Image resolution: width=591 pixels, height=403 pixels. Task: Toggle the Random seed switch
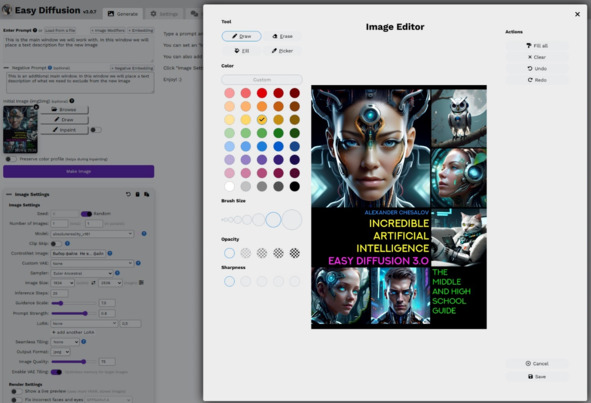86,214
